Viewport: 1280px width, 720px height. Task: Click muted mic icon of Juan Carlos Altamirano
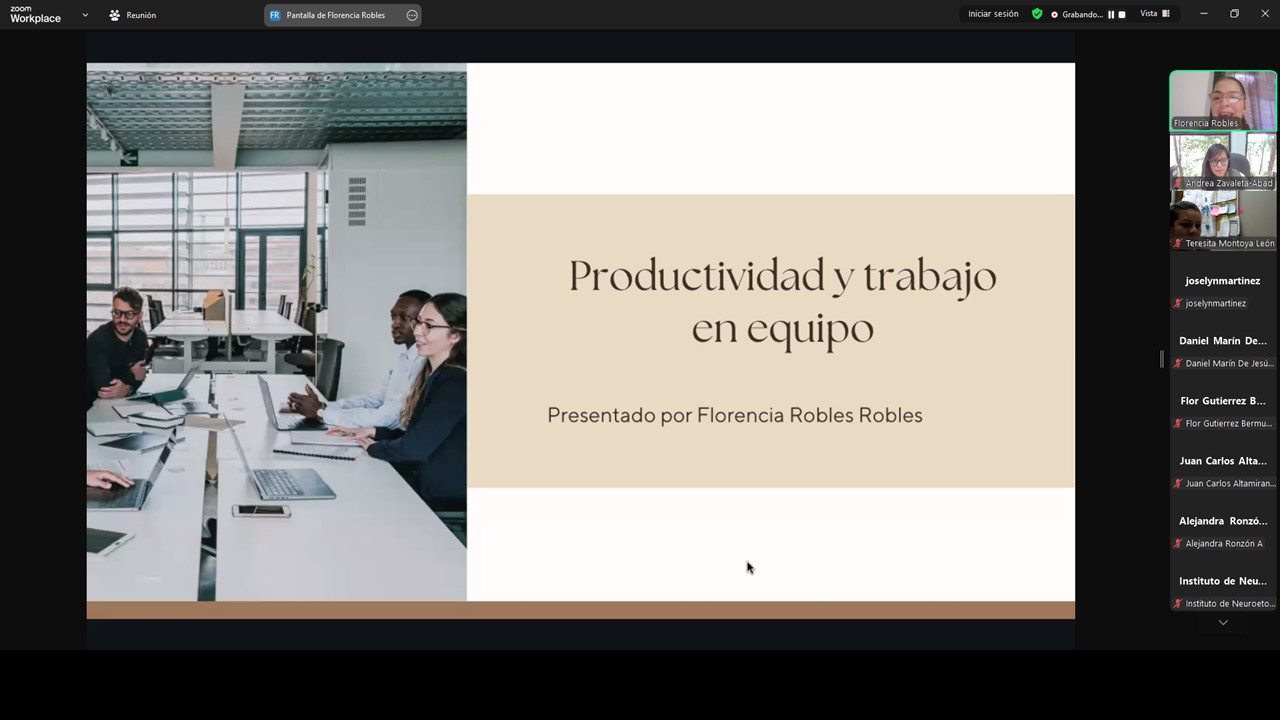pos(1178,484)
